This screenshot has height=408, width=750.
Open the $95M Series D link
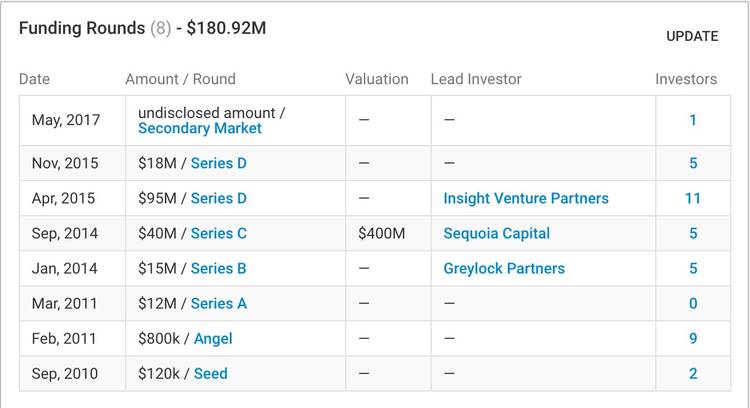point(218,198)
